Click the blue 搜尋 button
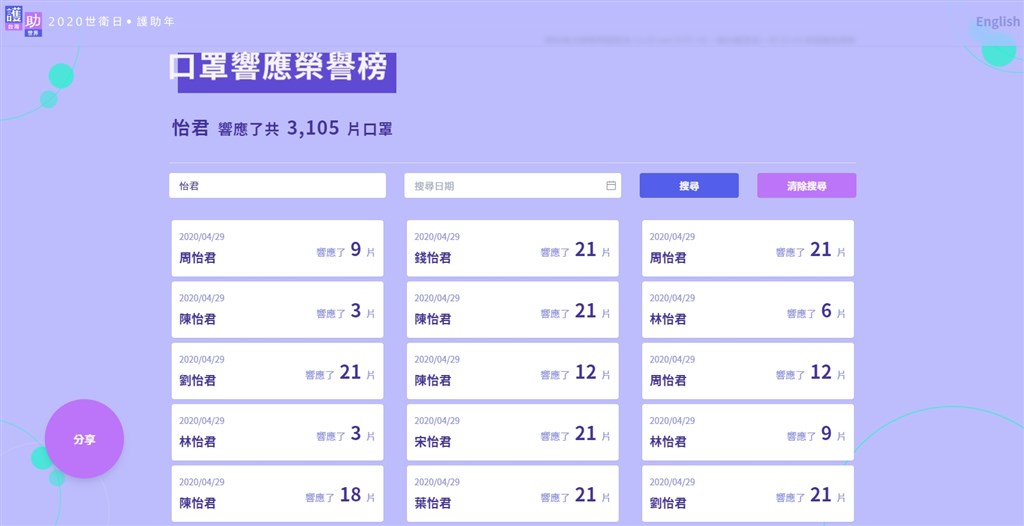1024x526 pixels. coord(689,186)
